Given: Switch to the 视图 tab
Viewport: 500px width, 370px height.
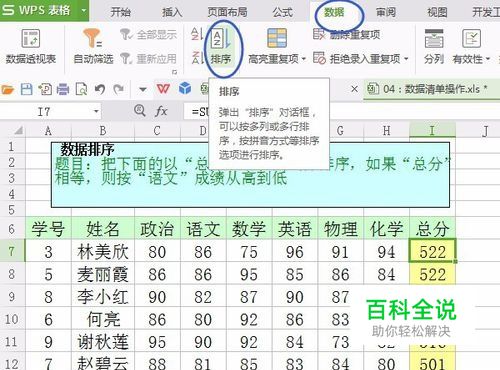Looking at the screenshot, I should pos(437,12).
